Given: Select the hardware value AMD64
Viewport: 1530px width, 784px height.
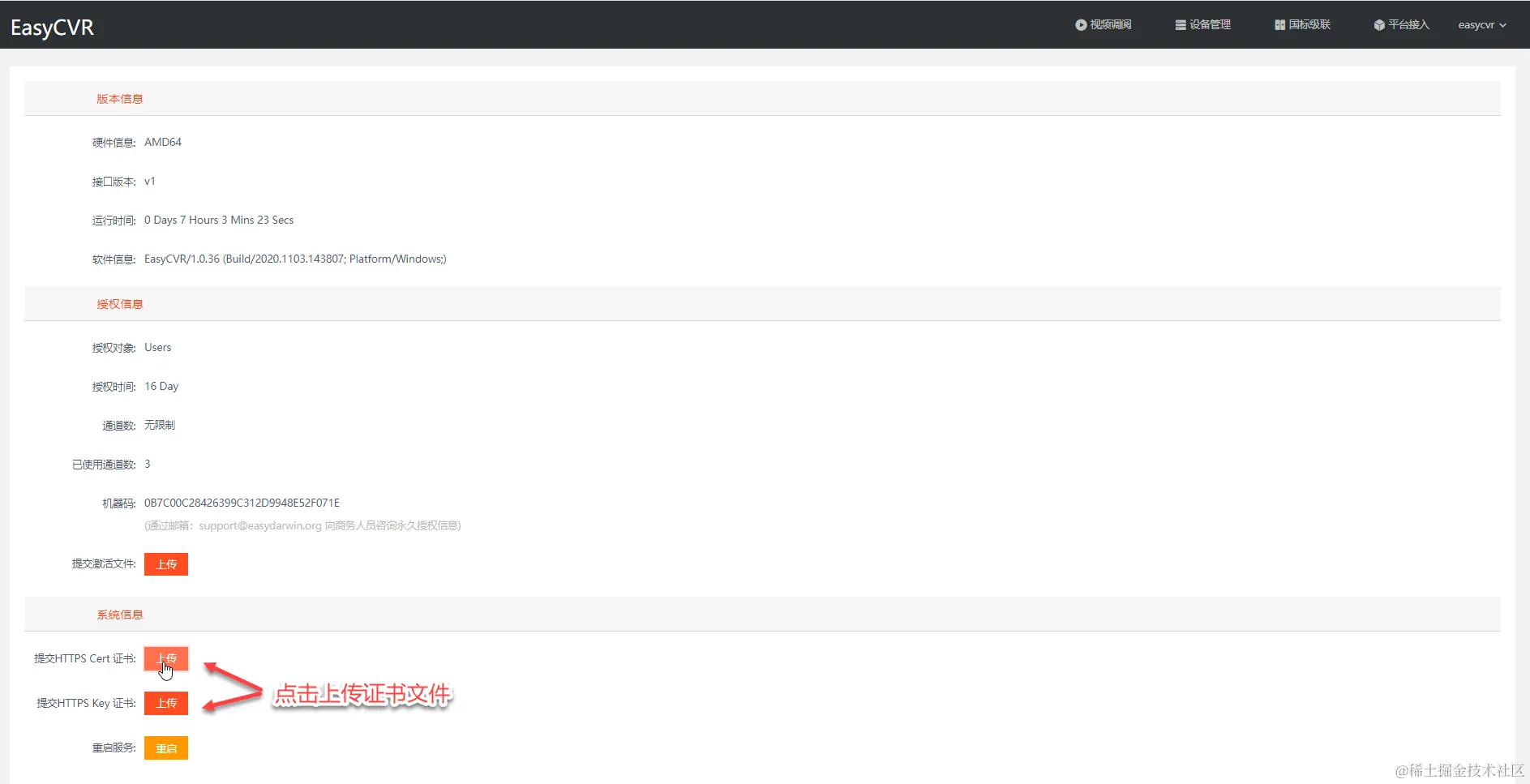Looking at the screenshot, I should 163,142.
